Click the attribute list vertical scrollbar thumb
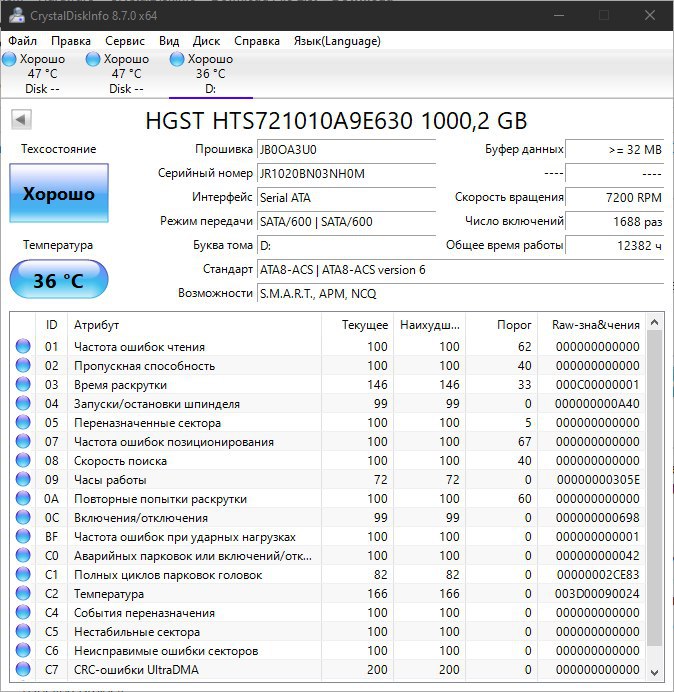This screenshot has width=674, height=692. (x=655, y=488)
